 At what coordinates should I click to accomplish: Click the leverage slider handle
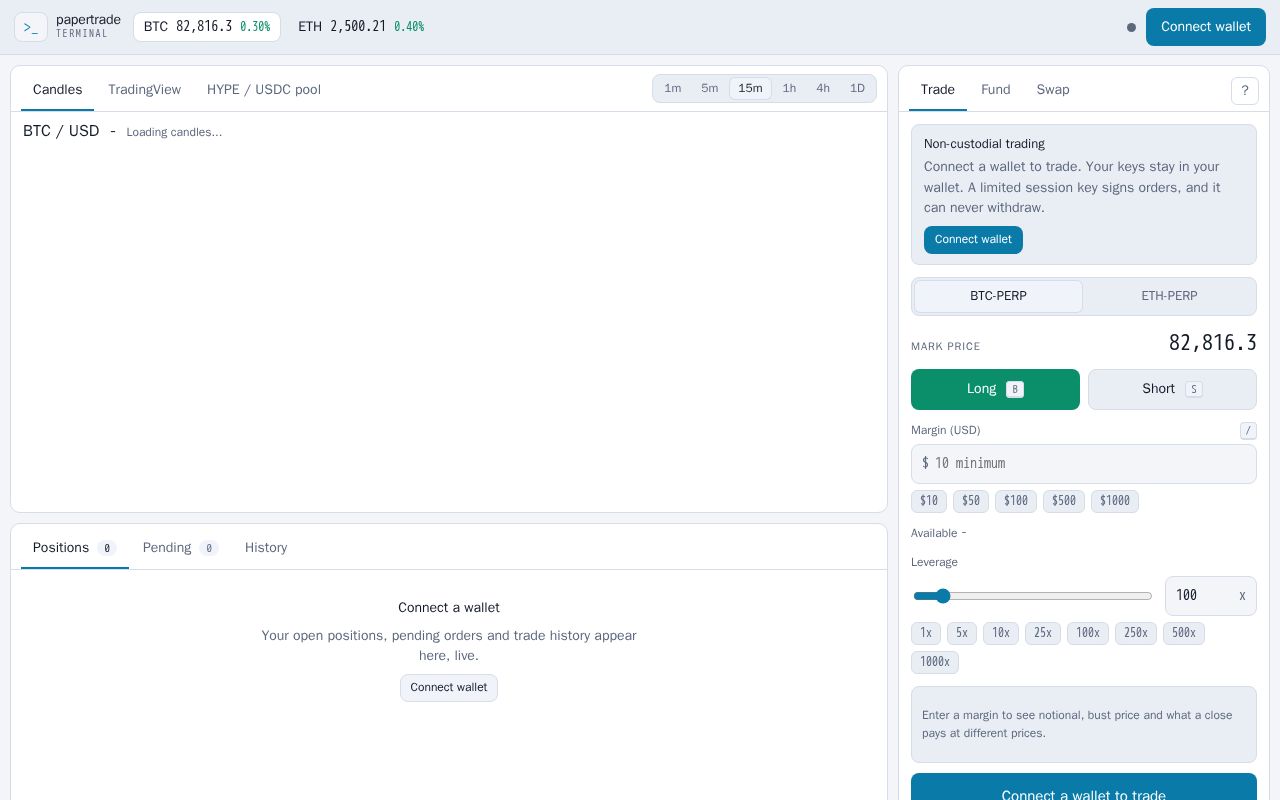click(942, 596)
